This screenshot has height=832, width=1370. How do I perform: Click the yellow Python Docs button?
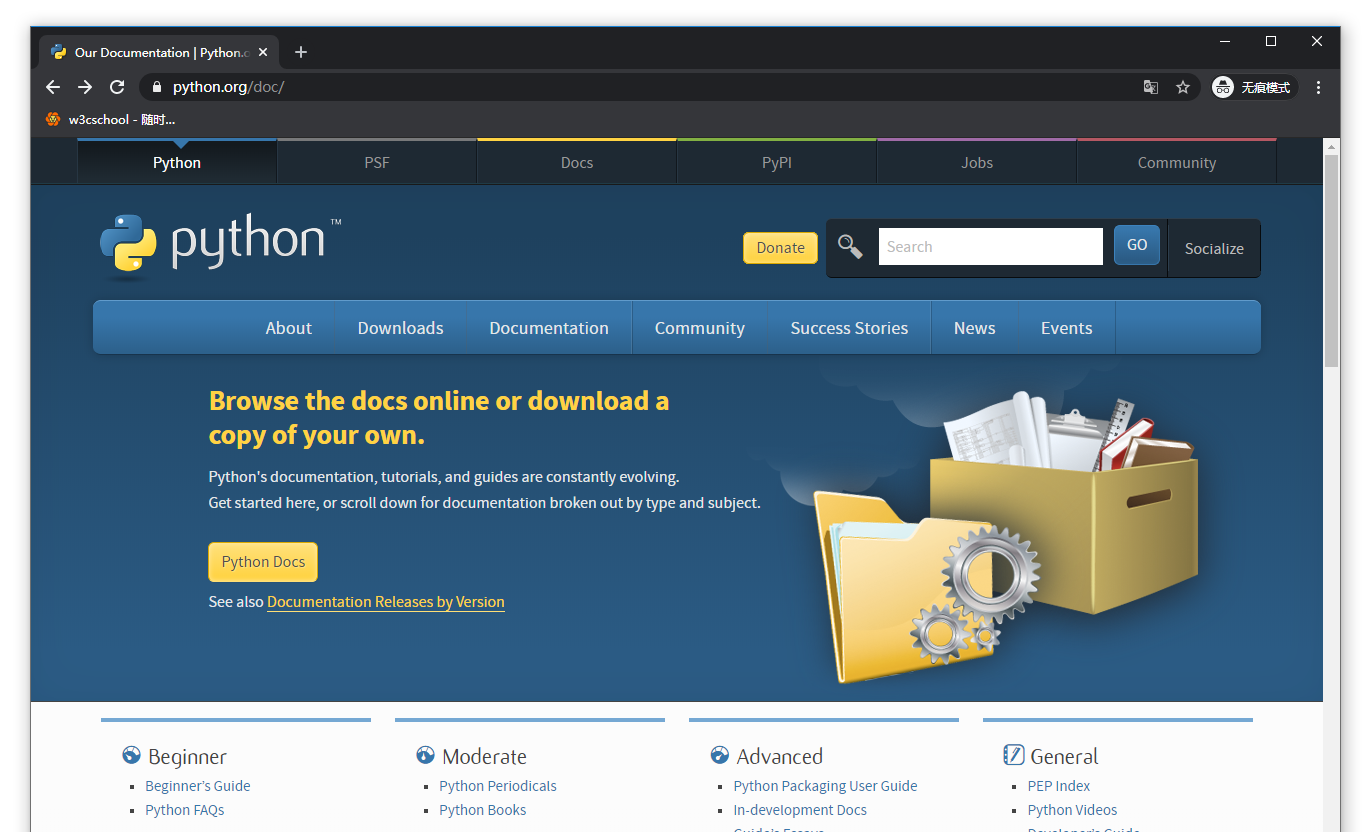263,562
